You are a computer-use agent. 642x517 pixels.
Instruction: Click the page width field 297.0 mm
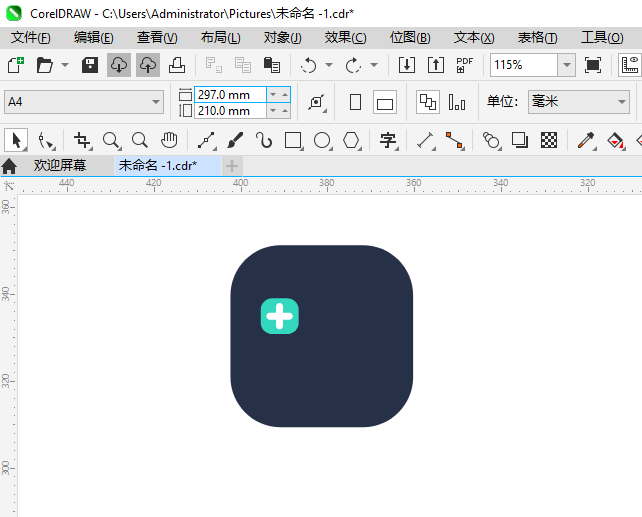pyautogui.click(x=230, y=95)
